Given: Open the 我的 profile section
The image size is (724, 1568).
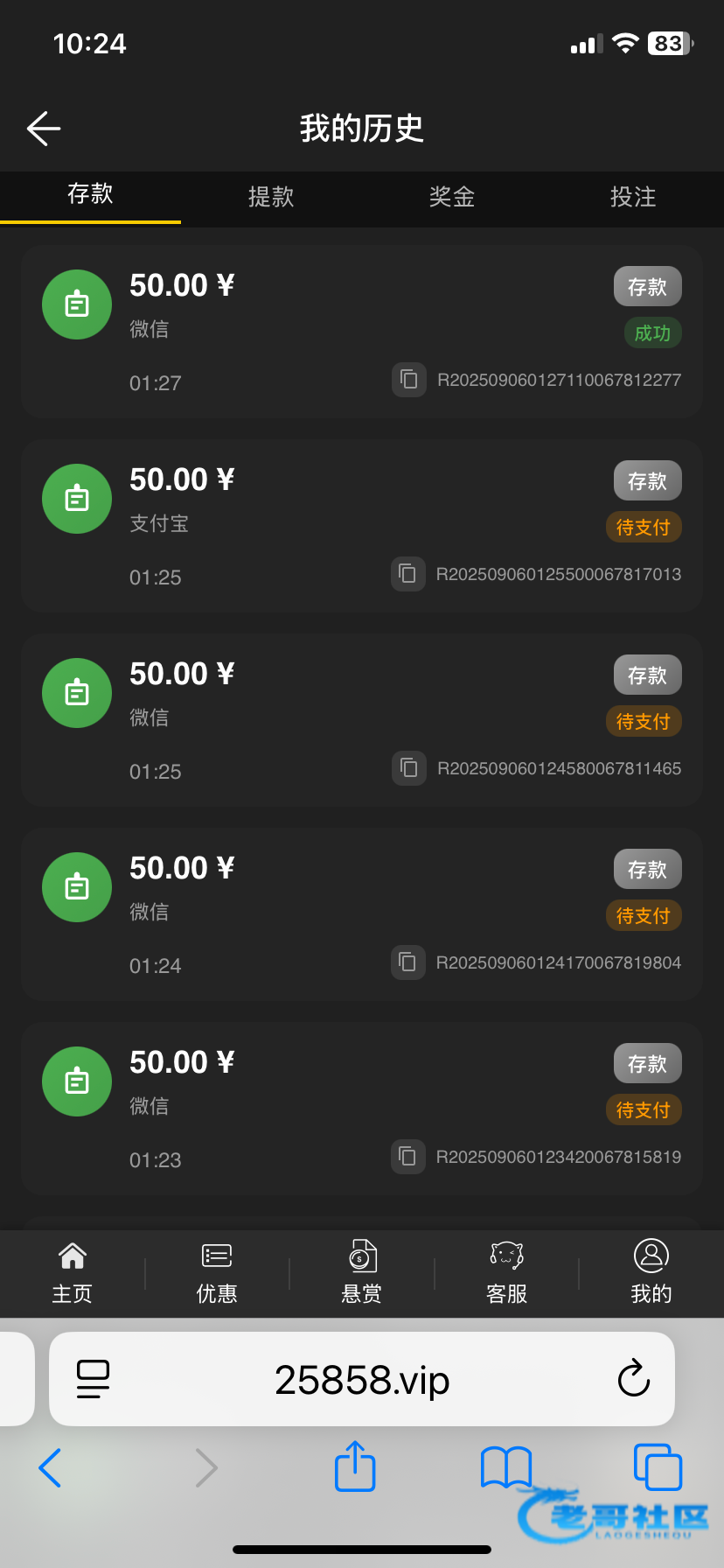Looking at the screenshot, I should click(x=651, y=1273).
